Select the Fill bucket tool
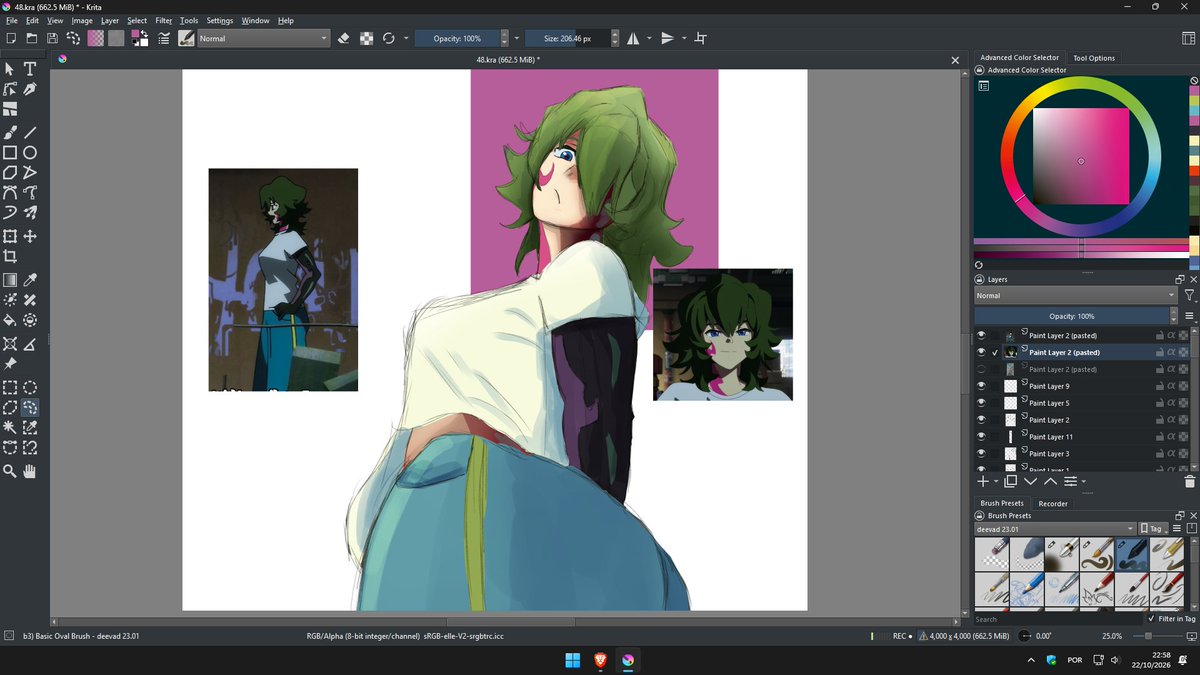1200x675 pixels. click(x=10, y=321)
